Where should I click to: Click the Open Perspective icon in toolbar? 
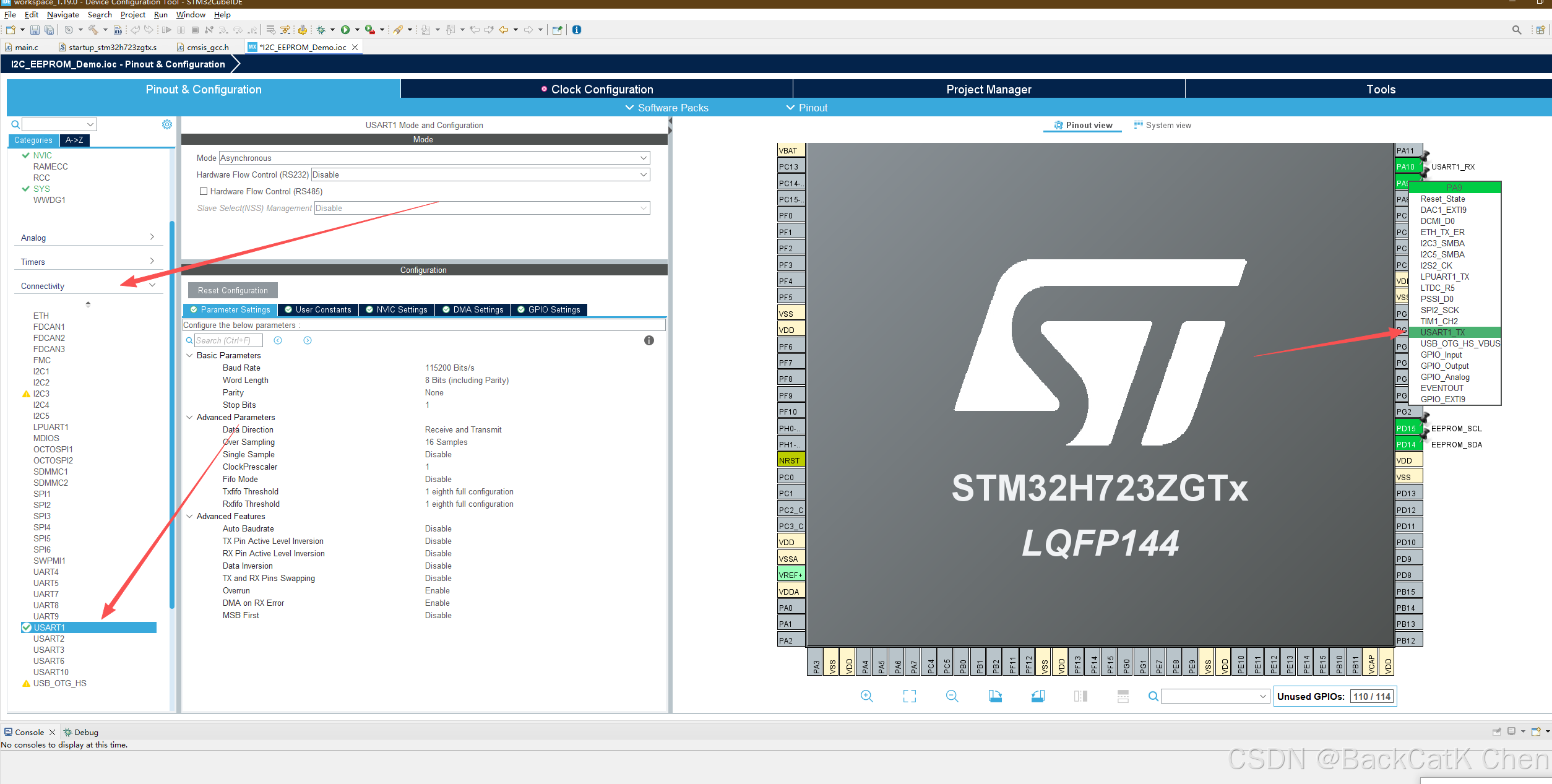(x=1540, y=30)
